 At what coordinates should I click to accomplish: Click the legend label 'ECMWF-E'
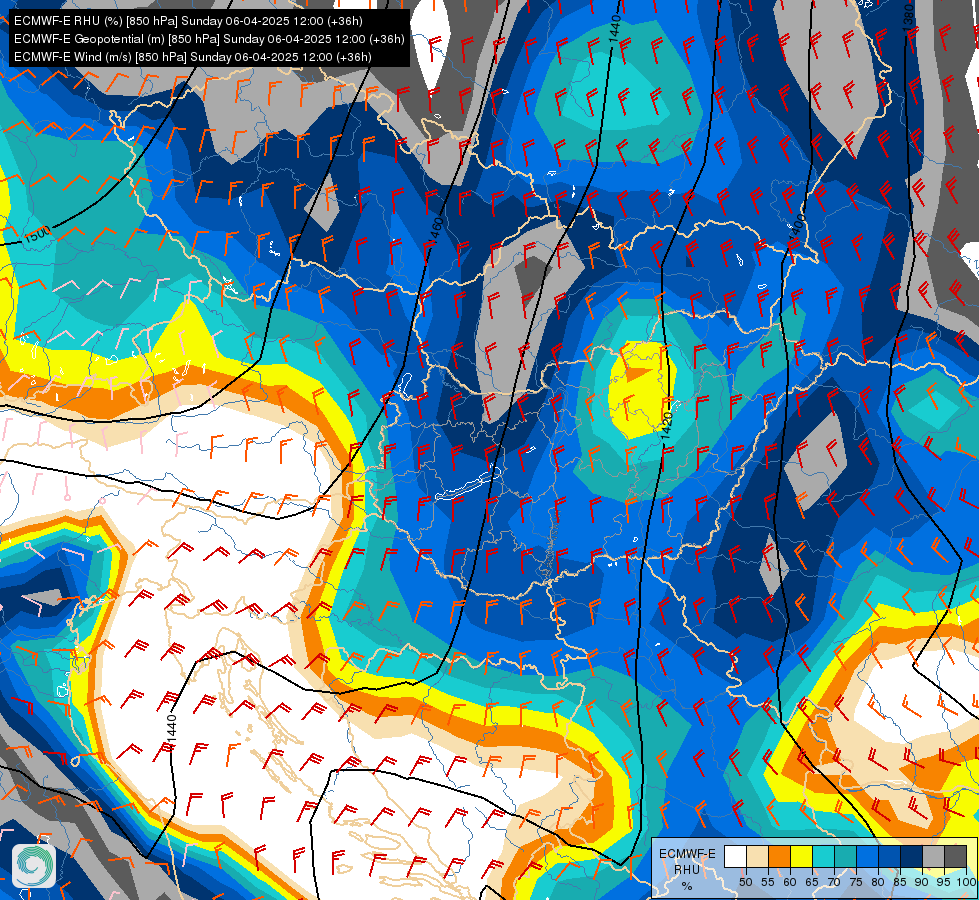coord(687,854)
